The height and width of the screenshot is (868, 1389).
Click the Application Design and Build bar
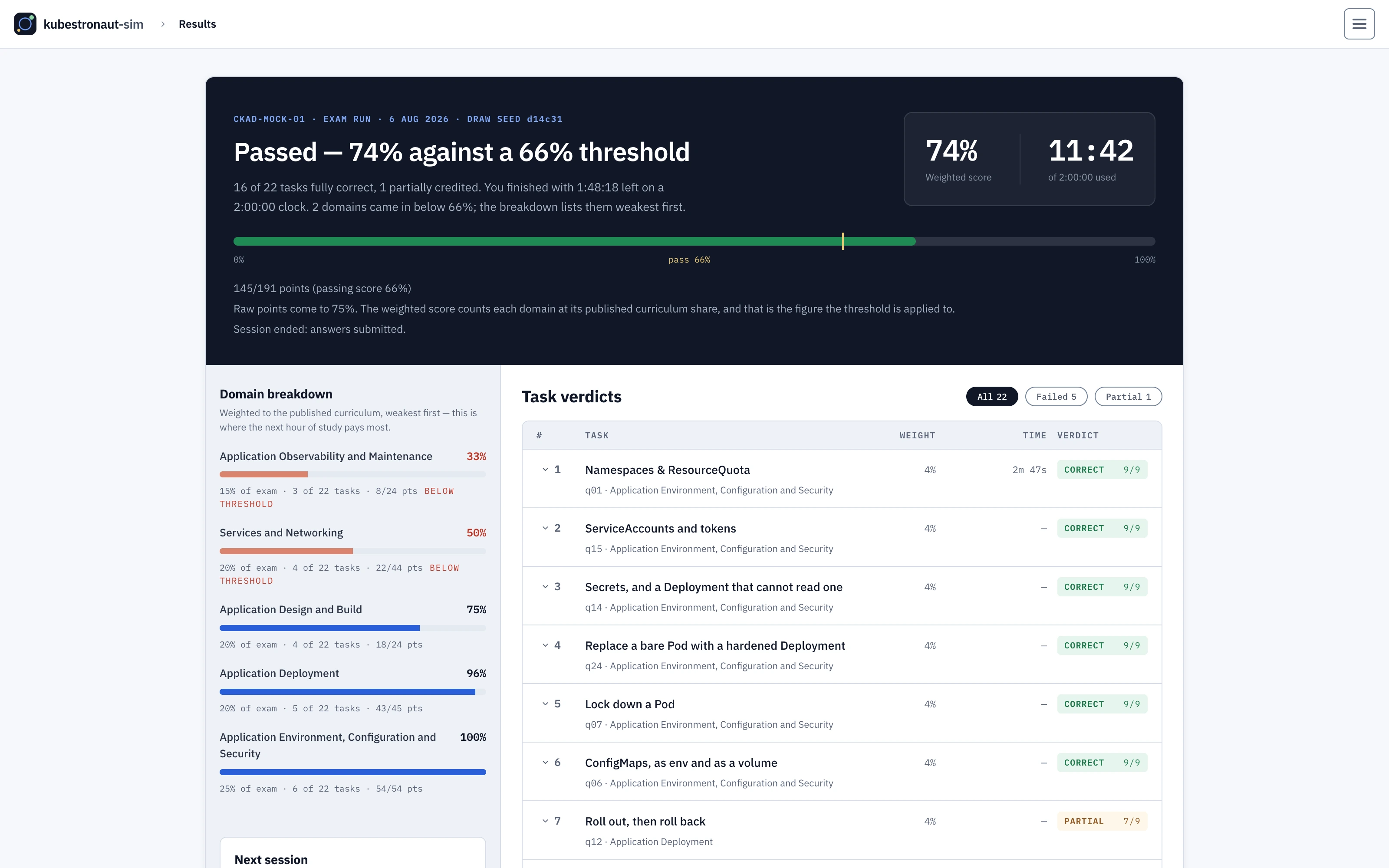pos(352,628)
